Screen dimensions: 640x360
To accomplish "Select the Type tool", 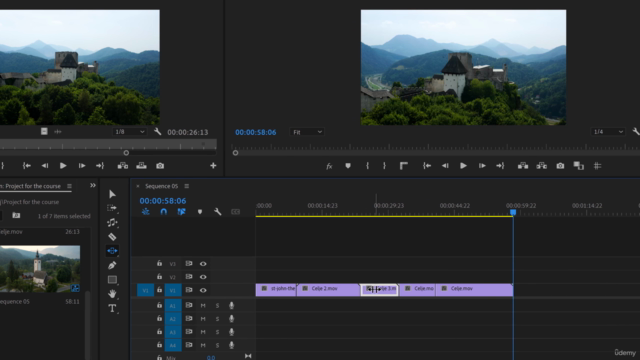I will point(112,308).
